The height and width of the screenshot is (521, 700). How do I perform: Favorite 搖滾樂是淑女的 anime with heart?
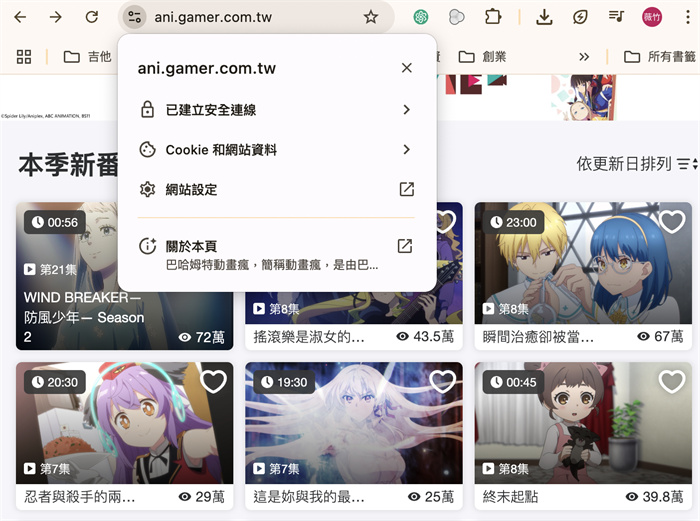click(445, 221)
